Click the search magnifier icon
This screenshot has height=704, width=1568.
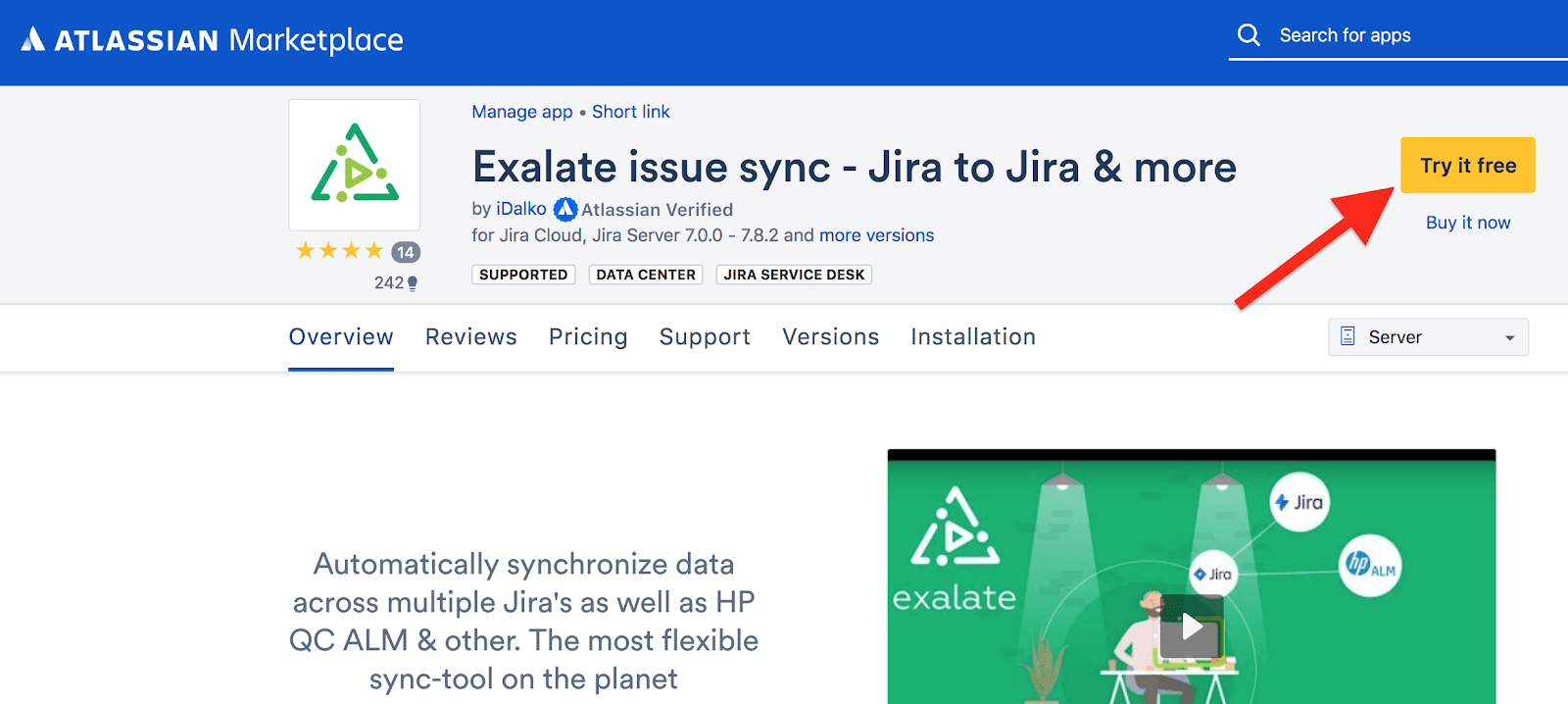1249,35
